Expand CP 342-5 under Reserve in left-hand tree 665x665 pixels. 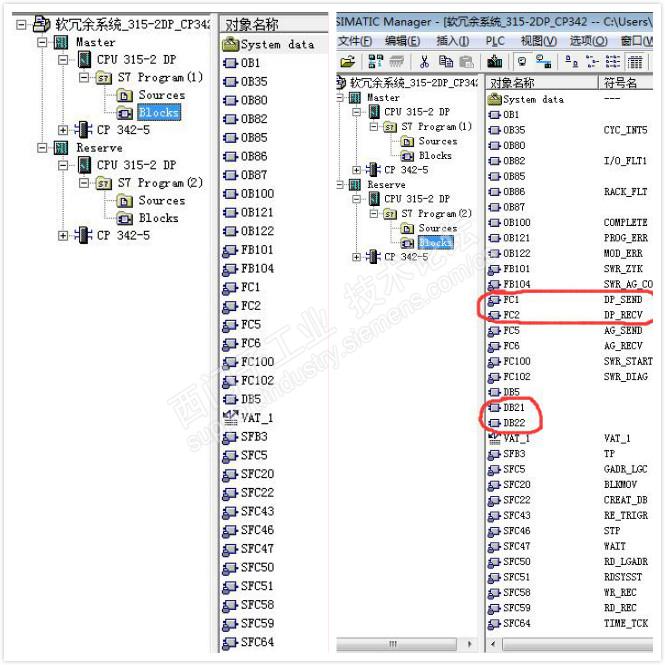(63, 235)
